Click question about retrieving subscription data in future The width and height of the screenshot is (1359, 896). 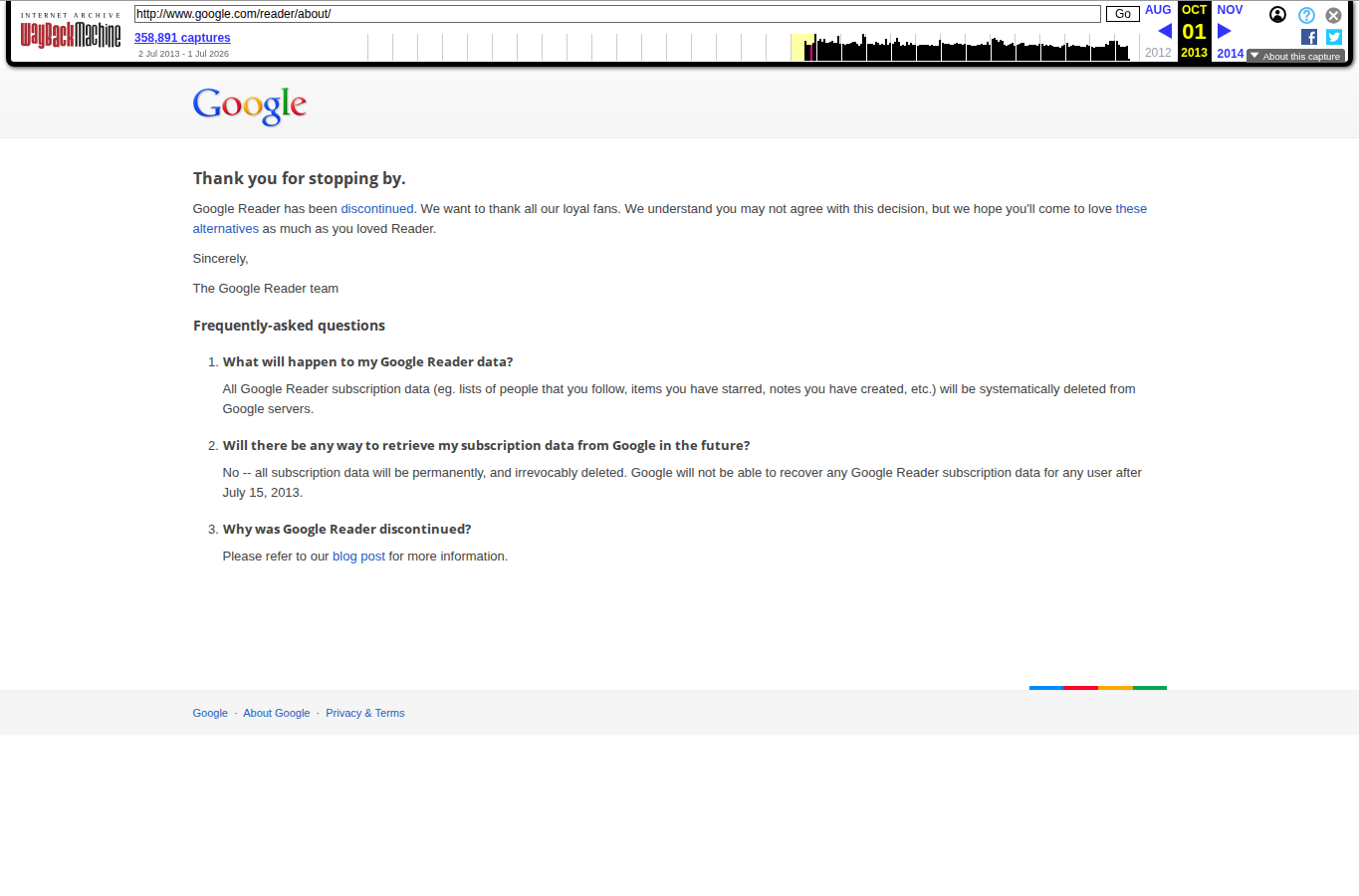click(487, 446)
